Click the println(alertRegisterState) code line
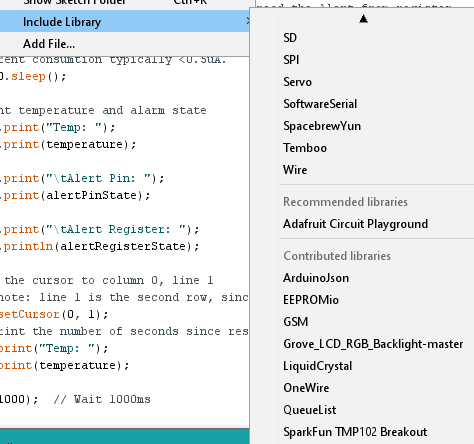 coord(100,246)
